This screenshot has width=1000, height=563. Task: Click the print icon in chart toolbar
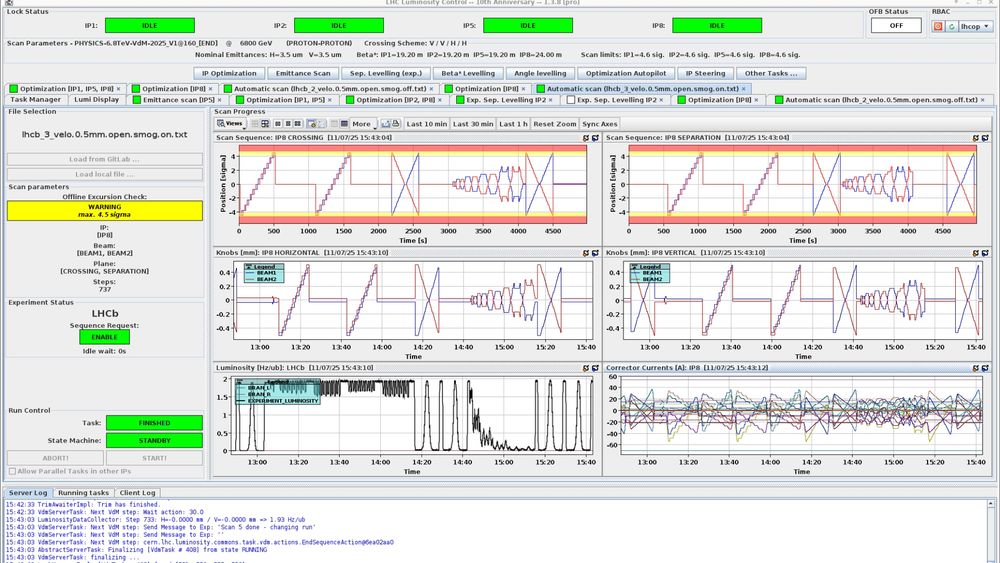point(395,124)
